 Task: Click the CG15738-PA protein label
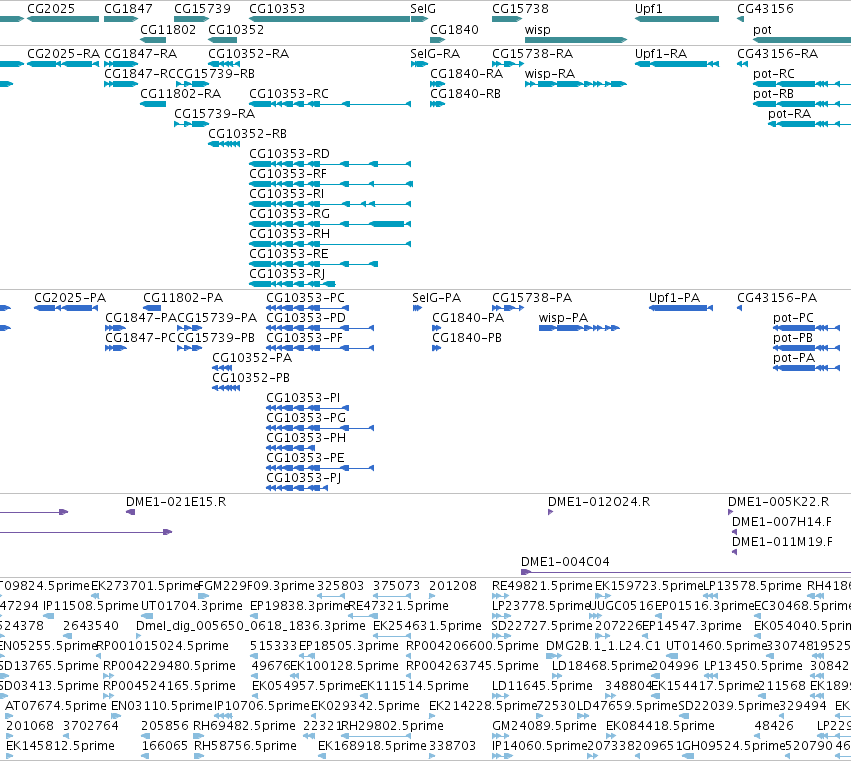pos(532,298)
